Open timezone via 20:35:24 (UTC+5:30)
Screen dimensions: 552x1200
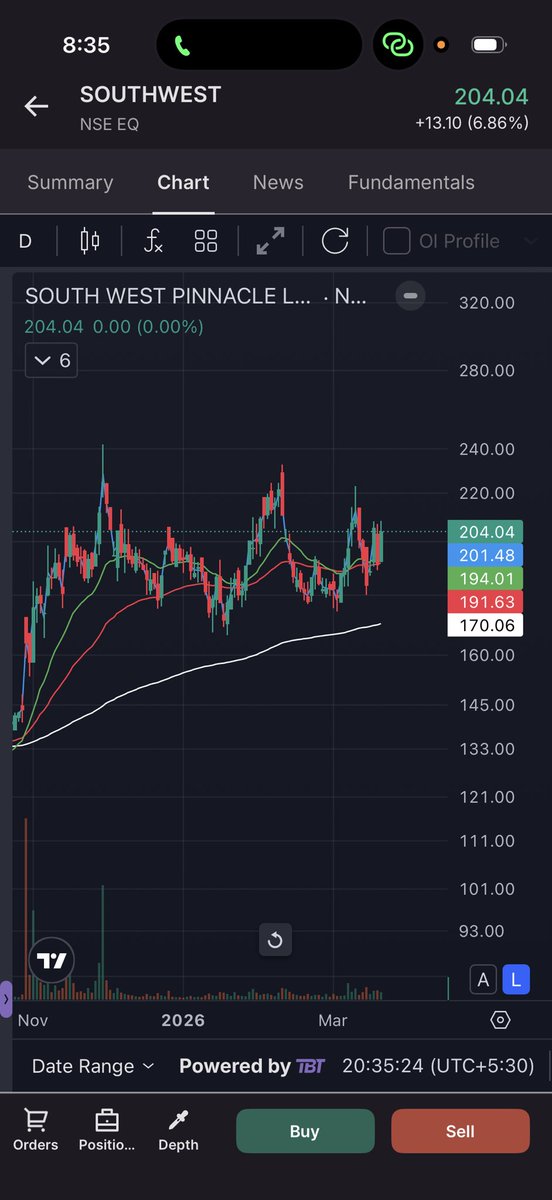438,1066
